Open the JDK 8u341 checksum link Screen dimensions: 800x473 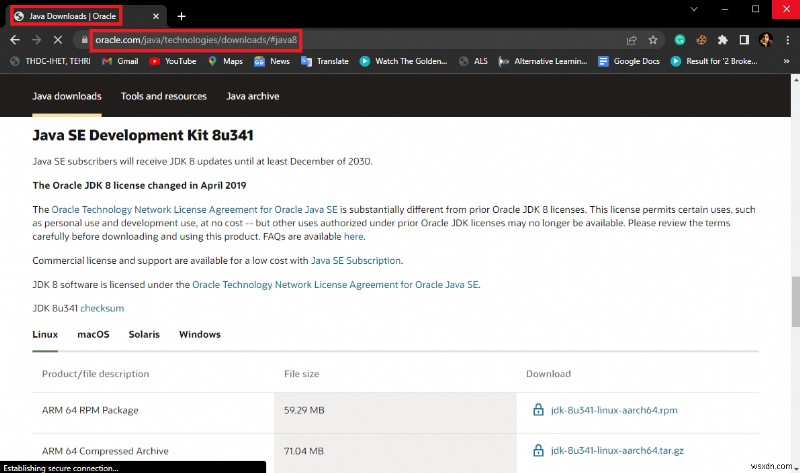[102, 308]
